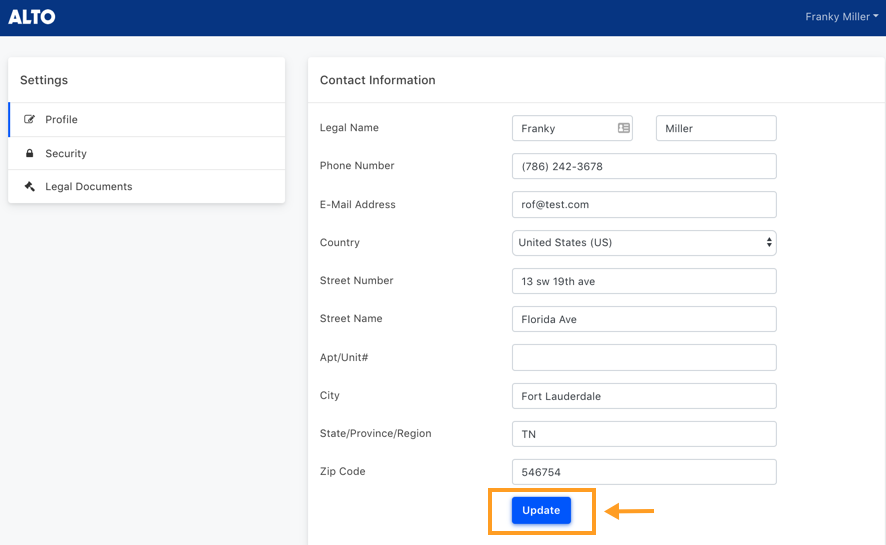The height and width of the screenshot is (545, 886).
Task: Open the Franky Miller user dropdown
Action: (841, 17)
